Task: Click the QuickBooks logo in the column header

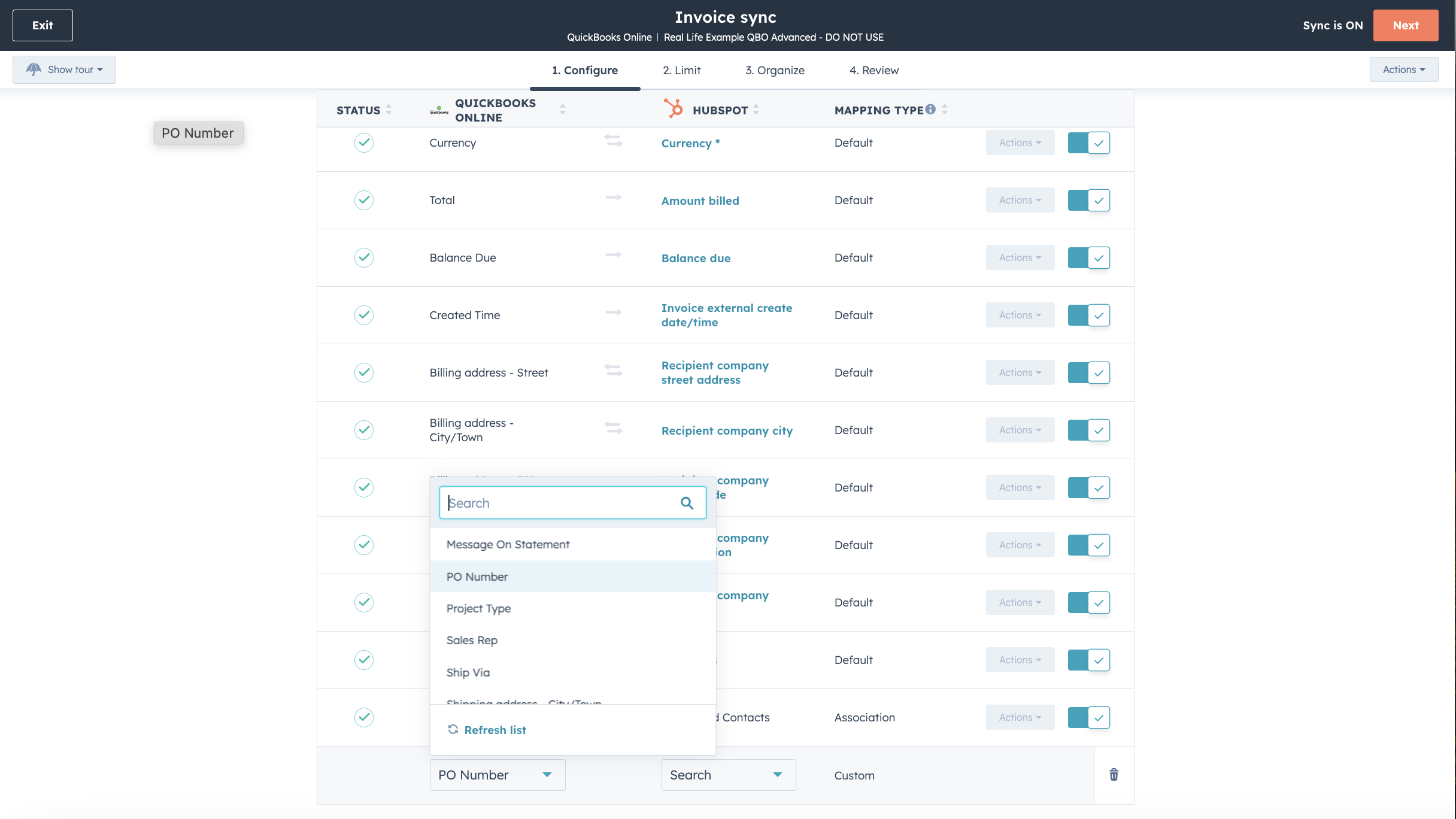Action: coord(439,110)
